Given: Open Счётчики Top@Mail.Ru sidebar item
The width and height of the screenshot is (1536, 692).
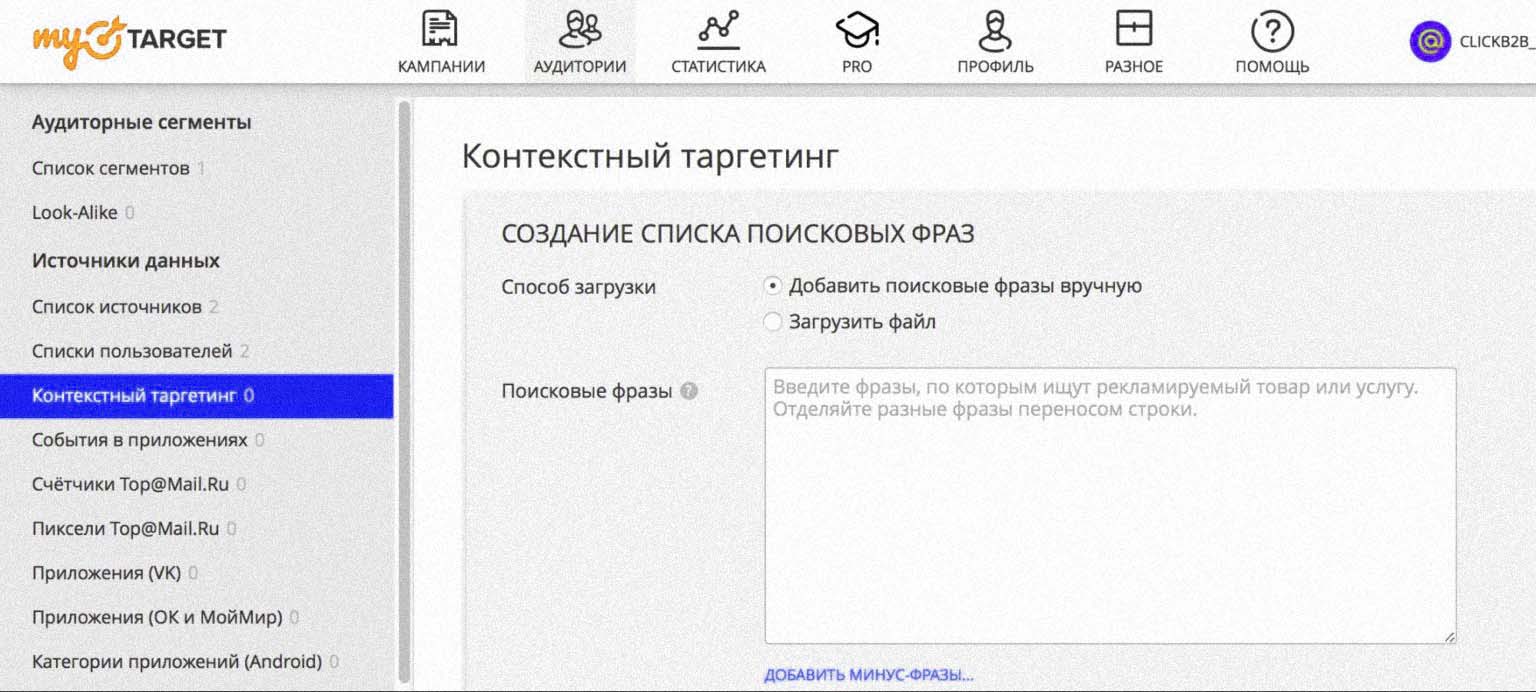Looking at the screenshot, I should [130, 484].
